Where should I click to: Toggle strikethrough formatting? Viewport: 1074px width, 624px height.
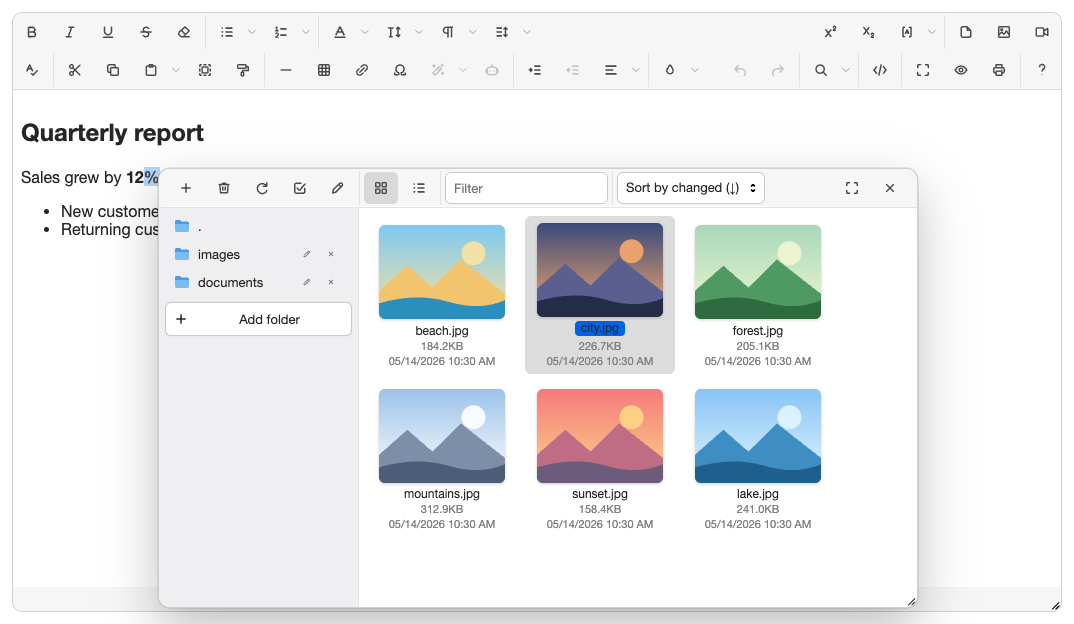pyautogui.click(x=146, y=32)
